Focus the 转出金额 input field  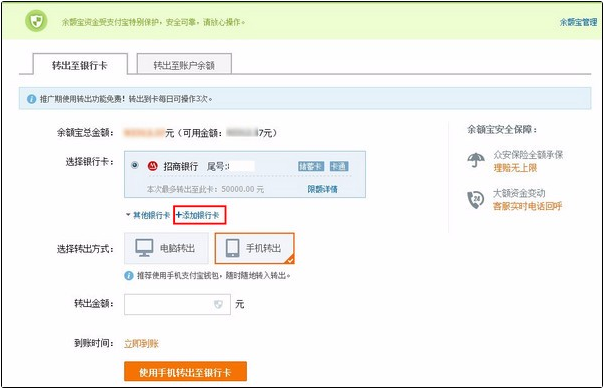[x=177, y=304]
